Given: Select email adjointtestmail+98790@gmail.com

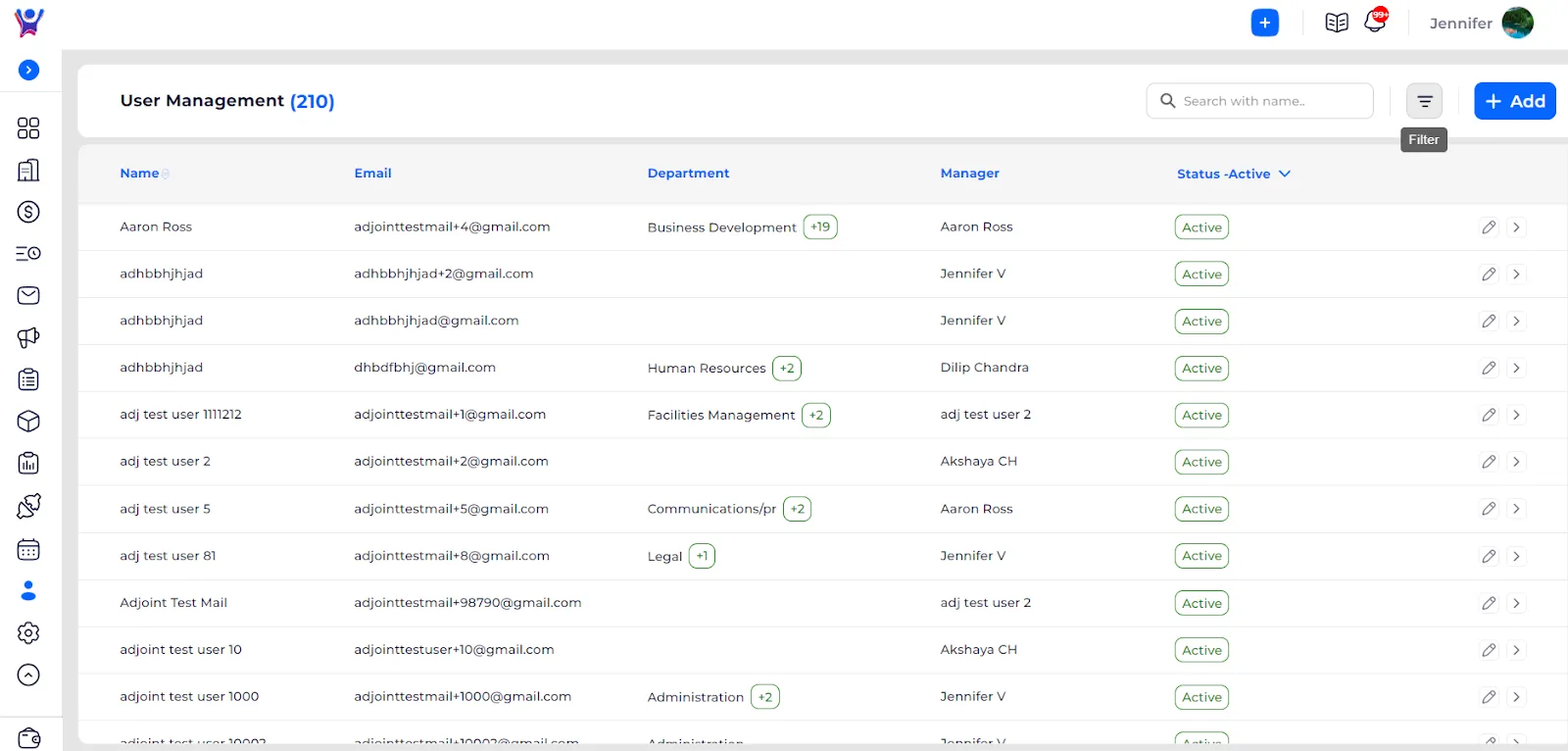Looking at the screenshot, I should [x=467, y=603].
